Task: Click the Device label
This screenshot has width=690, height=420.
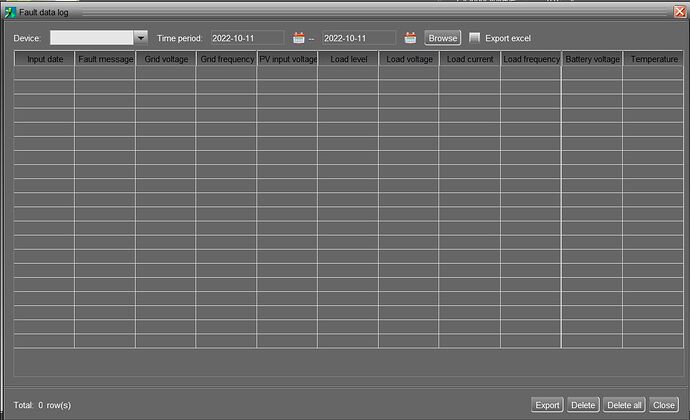Action: click(x=26, y=38)
